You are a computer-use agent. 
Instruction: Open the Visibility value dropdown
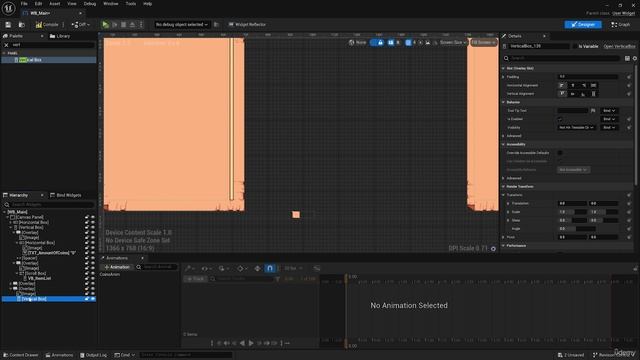576,128
